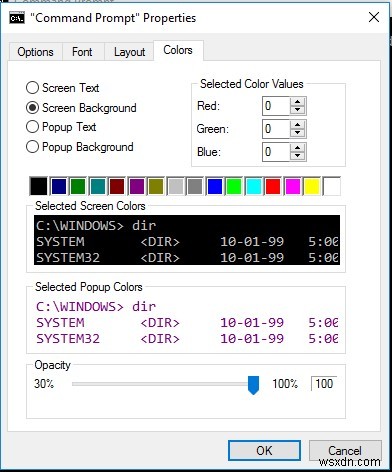Click the Red value input field
392x472 pixels.
point(276,106)
